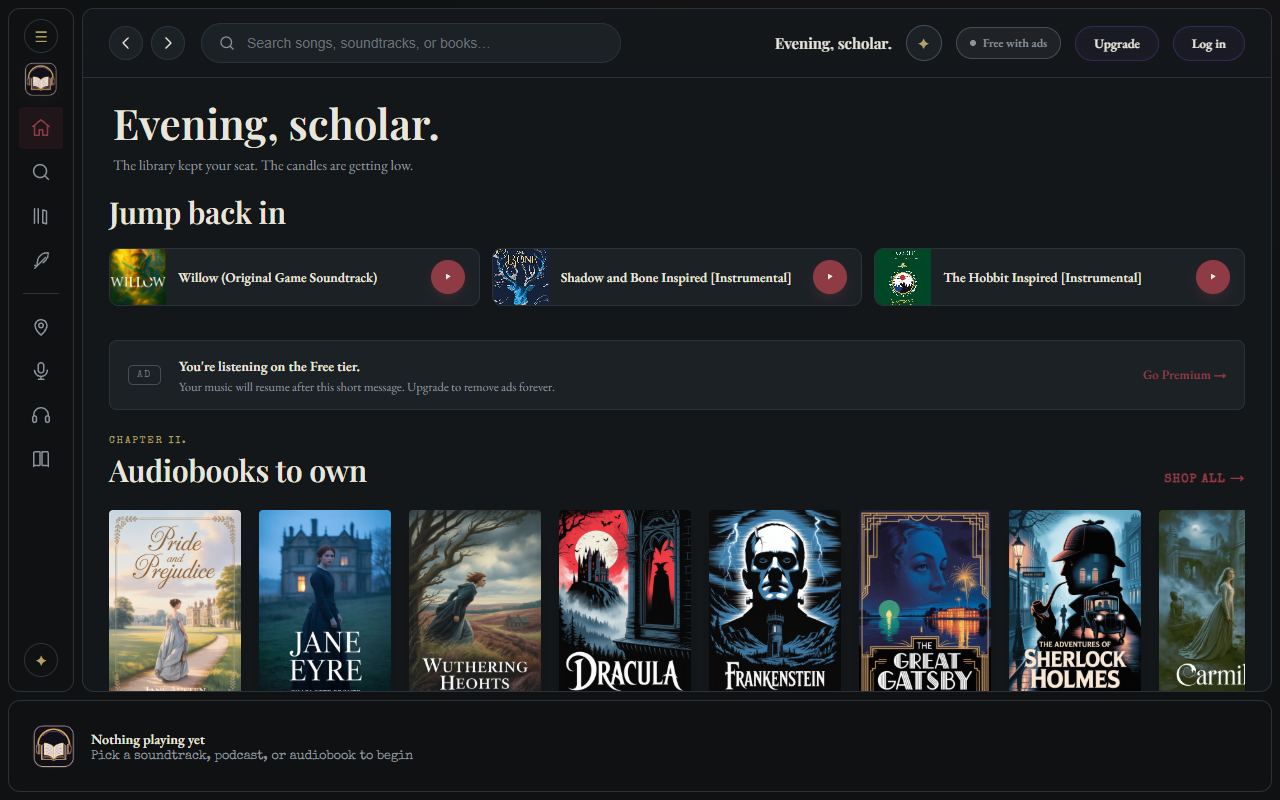Click the large 'Evening, scholar.' page heading
This screenshot has height=800, width=1280.
coord(277,125)
